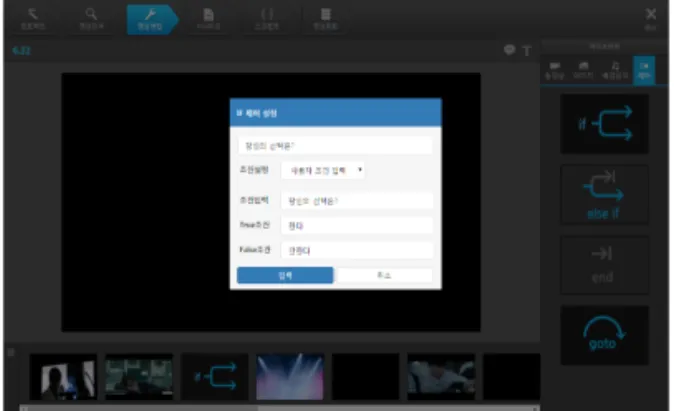674x411 pixels.
Task: Select the sixth timeline thumbnail, dark scene
Action: click(x=441, y=377)
